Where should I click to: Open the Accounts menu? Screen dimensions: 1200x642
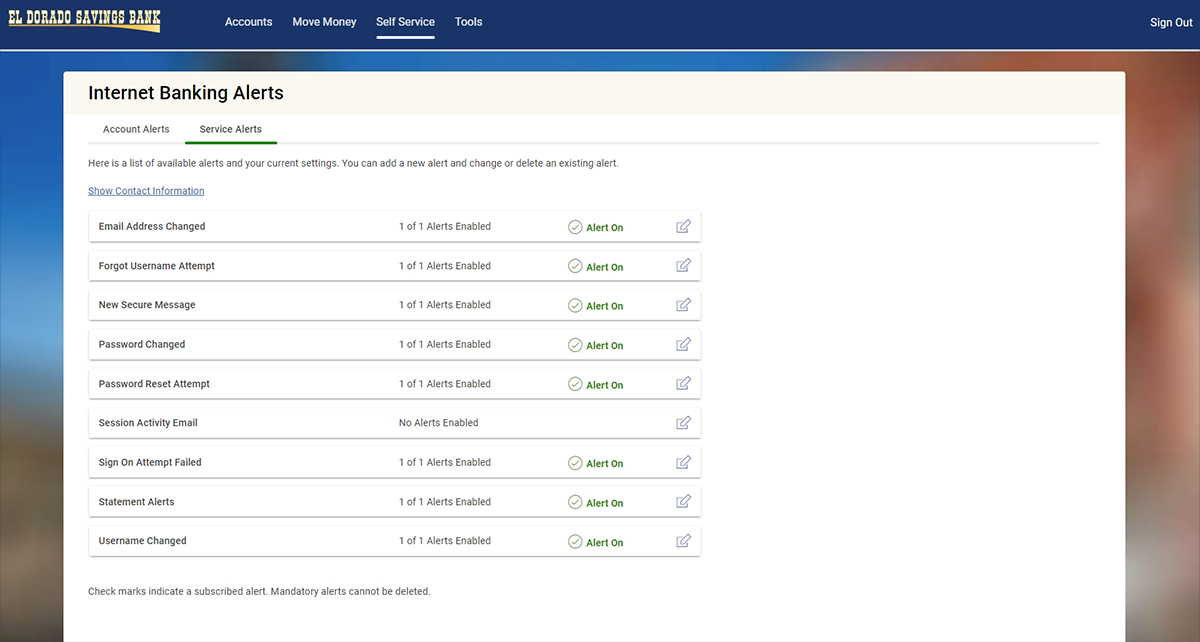click(248, 22)
